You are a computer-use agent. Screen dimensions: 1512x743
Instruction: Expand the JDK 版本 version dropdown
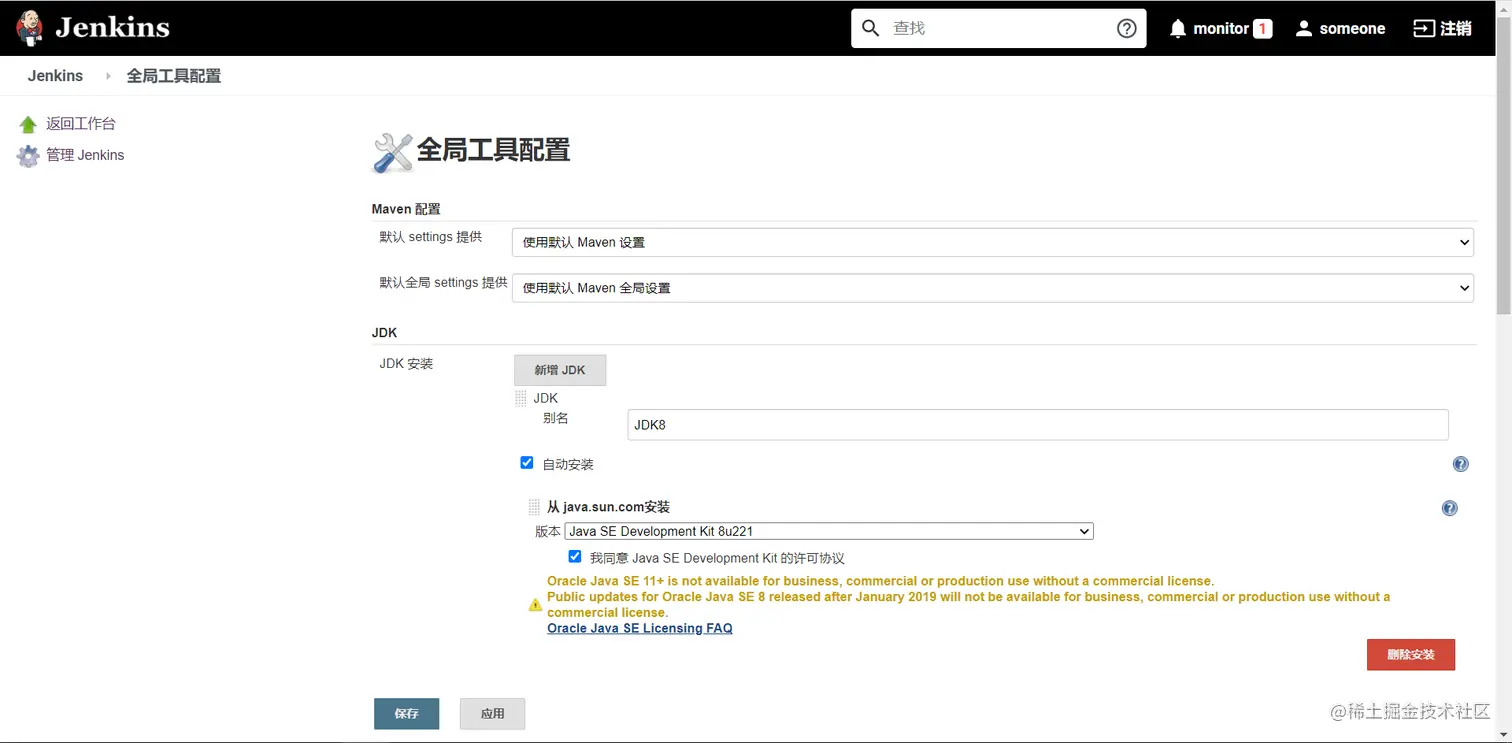(x=829, y=531)
